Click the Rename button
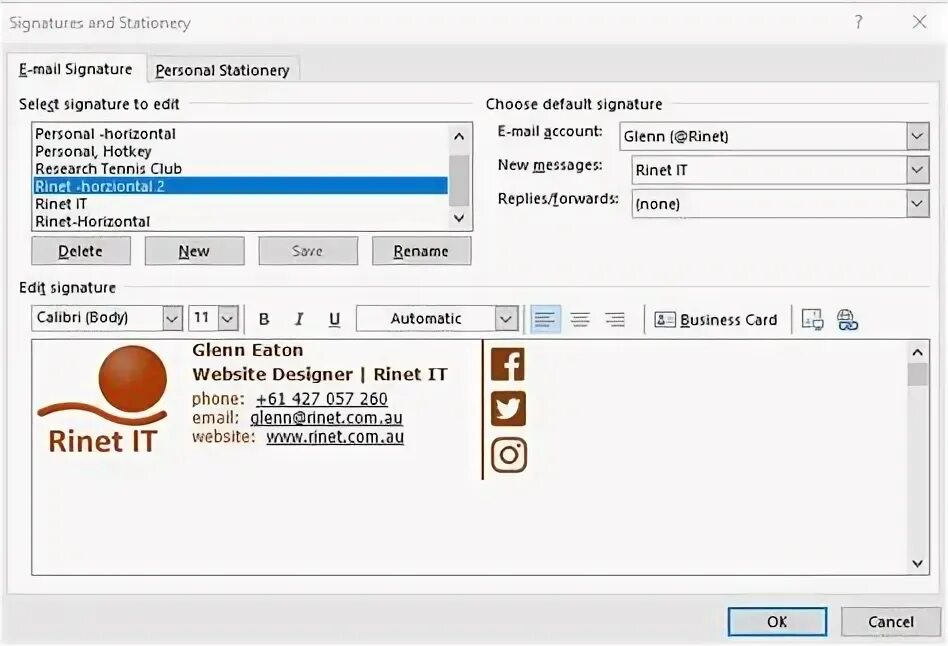 click(x=421, y=251)
